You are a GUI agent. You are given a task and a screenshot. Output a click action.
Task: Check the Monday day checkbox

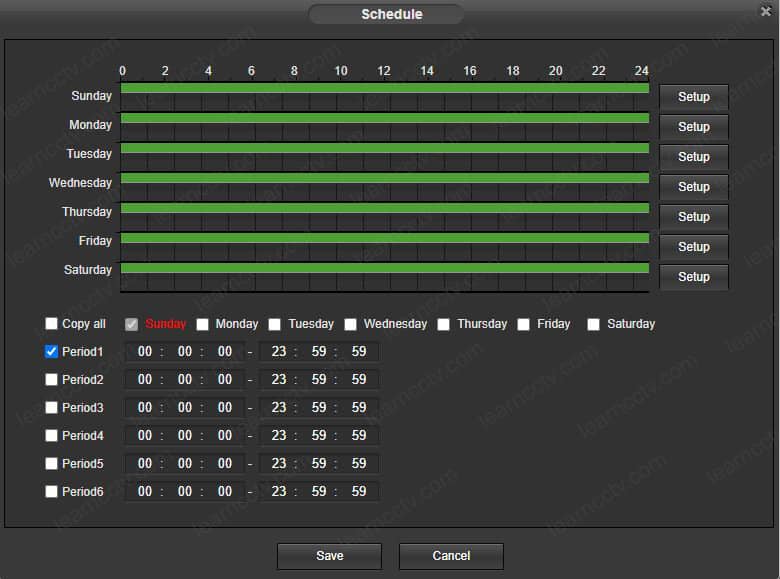[x=203, y=324]
